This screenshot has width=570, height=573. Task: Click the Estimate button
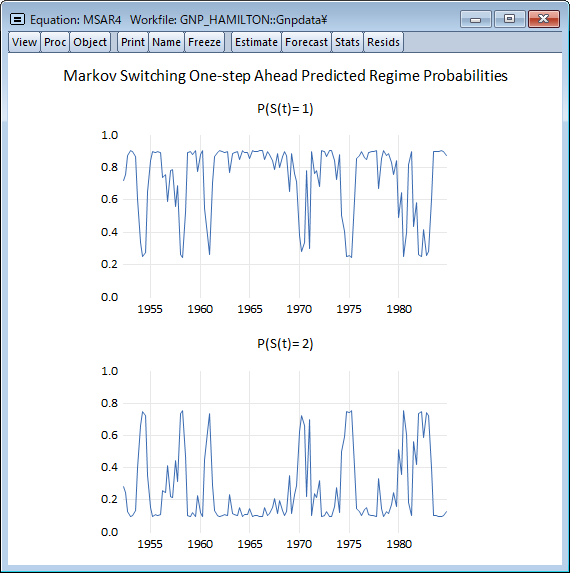click(256, 42)
